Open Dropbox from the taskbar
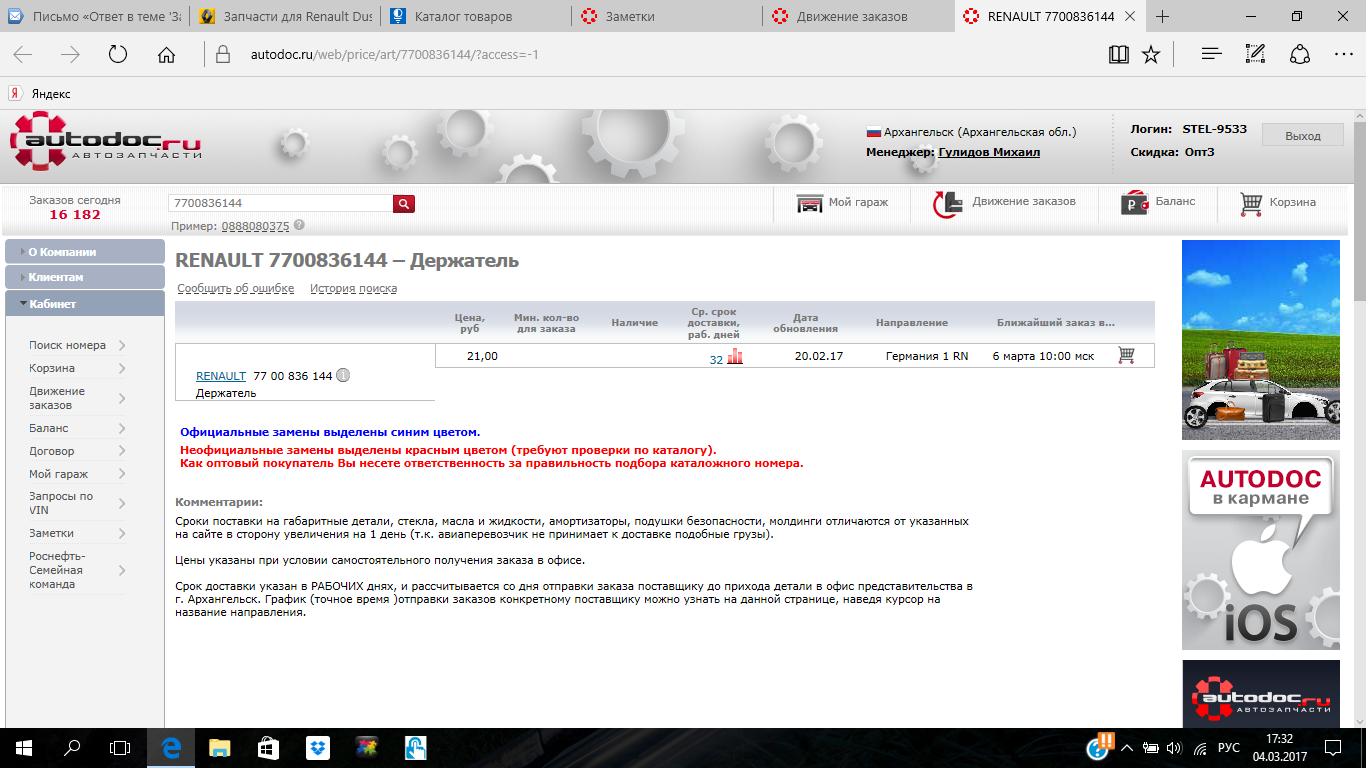Image resolution: width=1366 pixels, height=768 pixels. 317,747
